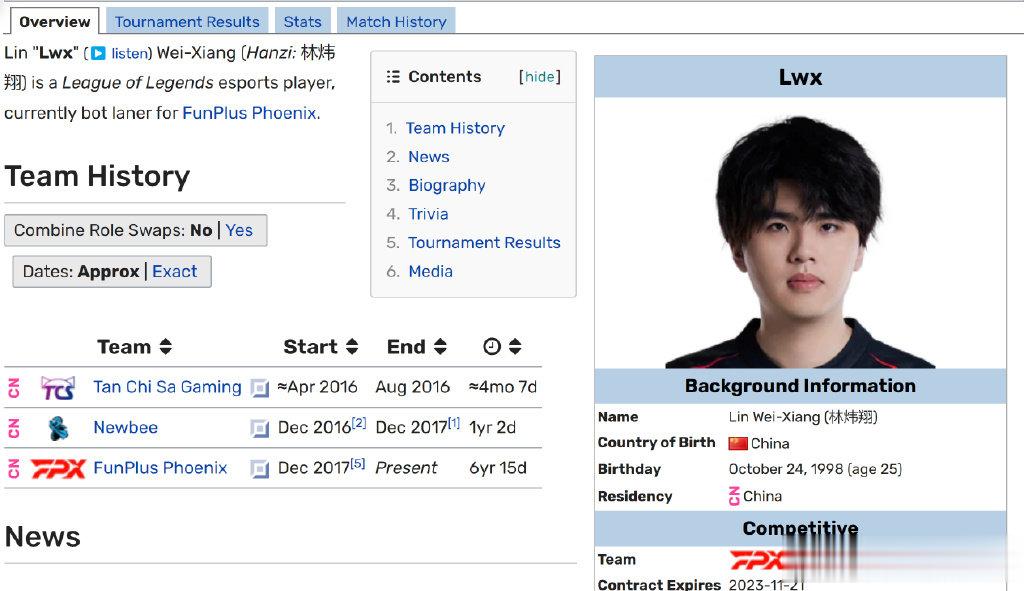Click CN region icon in Tan Chi Sa Gaming row
Image resolution: width=1024 pixels, height=591 pixels.
(14, 388)
